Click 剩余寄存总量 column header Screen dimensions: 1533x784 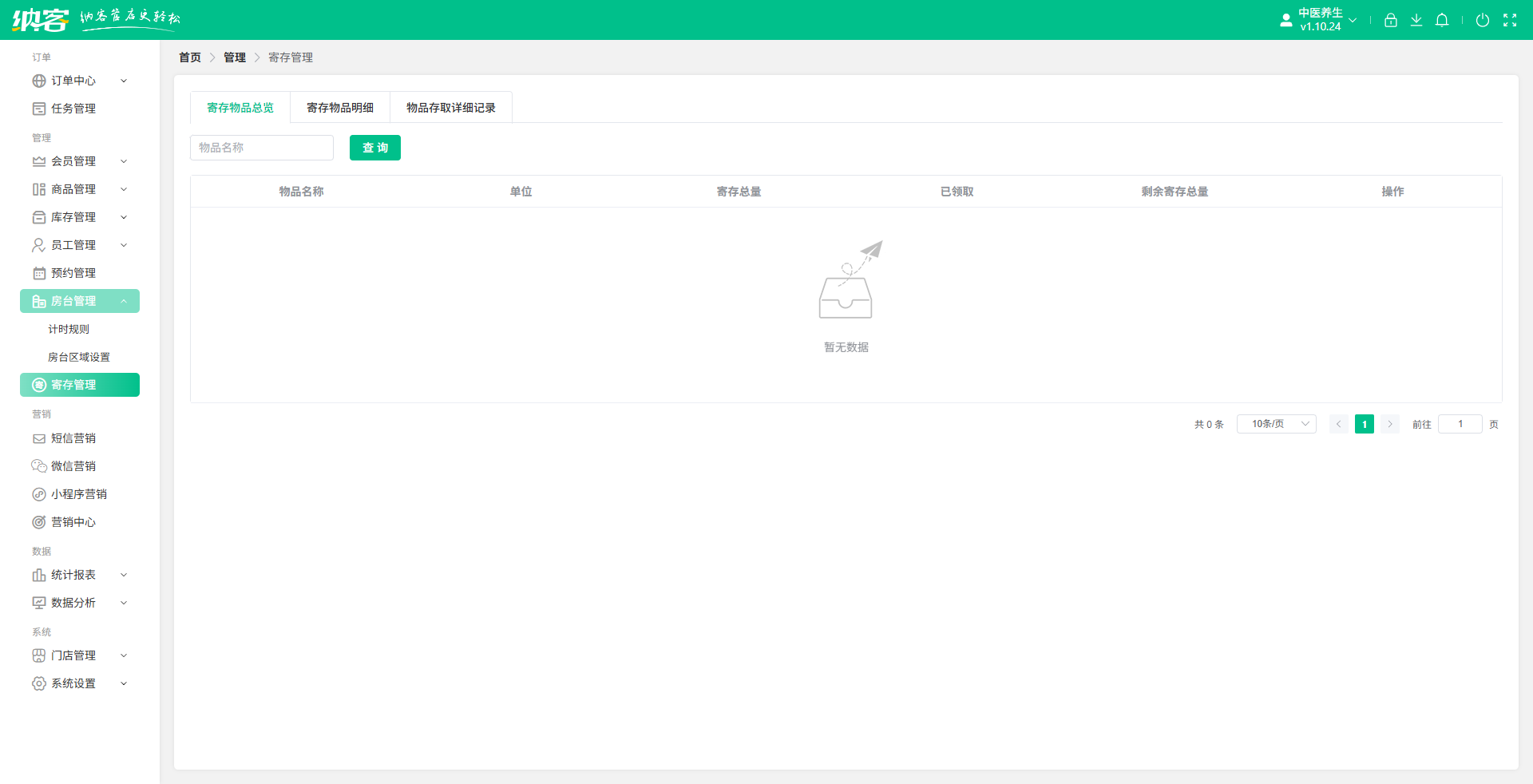[1175, 192]
